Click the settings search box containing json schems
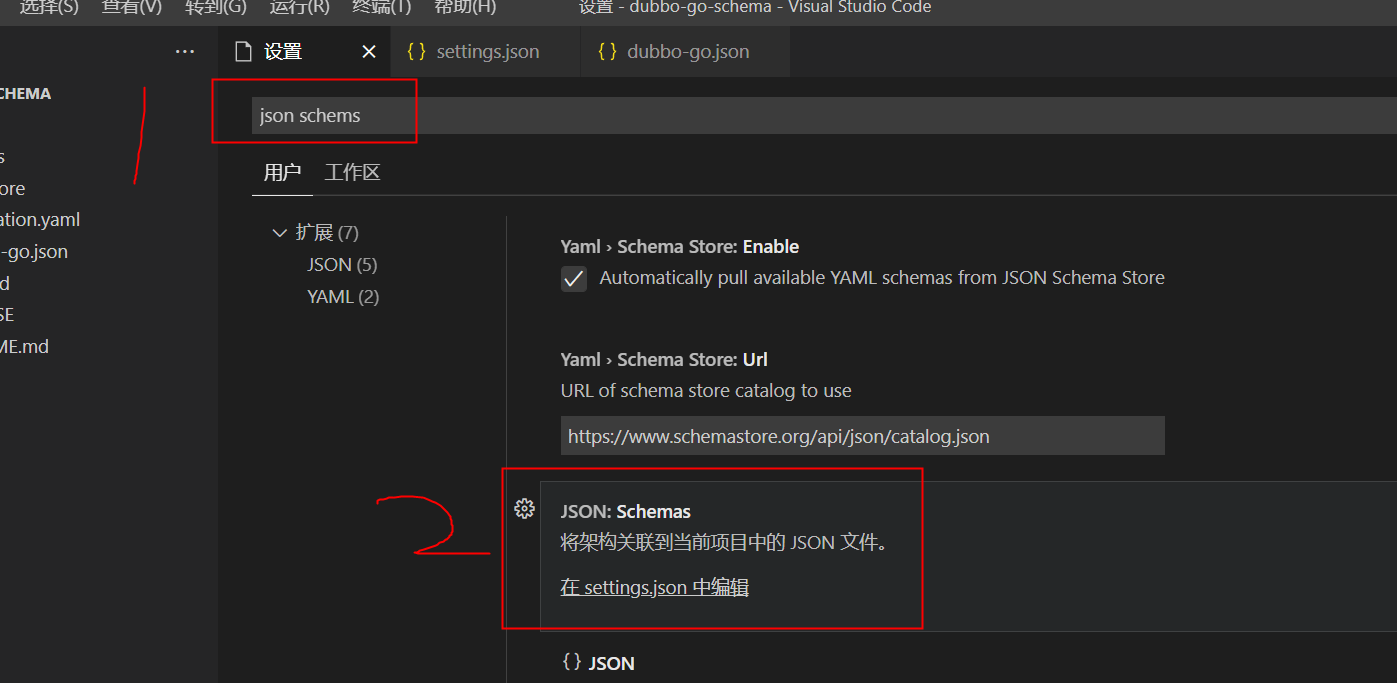Image resolution: width=1397 pixels, height=683 pixels. point(824,115)
